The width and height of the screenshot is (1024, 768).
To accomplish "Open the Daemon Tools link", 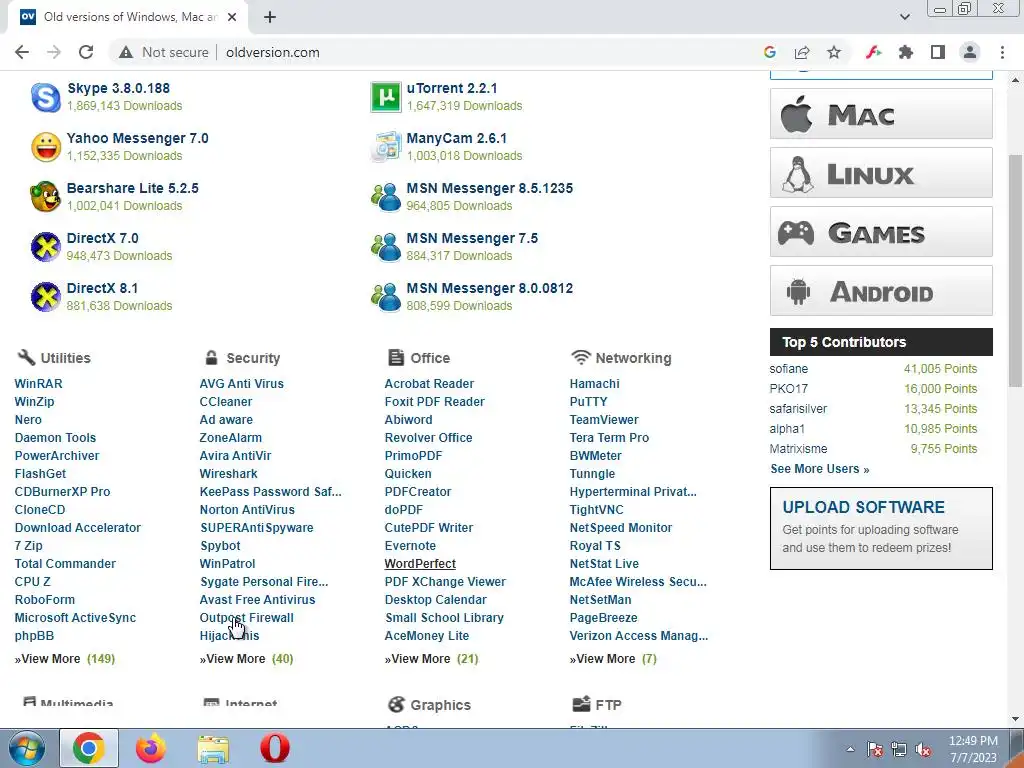I will click(x=56, y=438).
